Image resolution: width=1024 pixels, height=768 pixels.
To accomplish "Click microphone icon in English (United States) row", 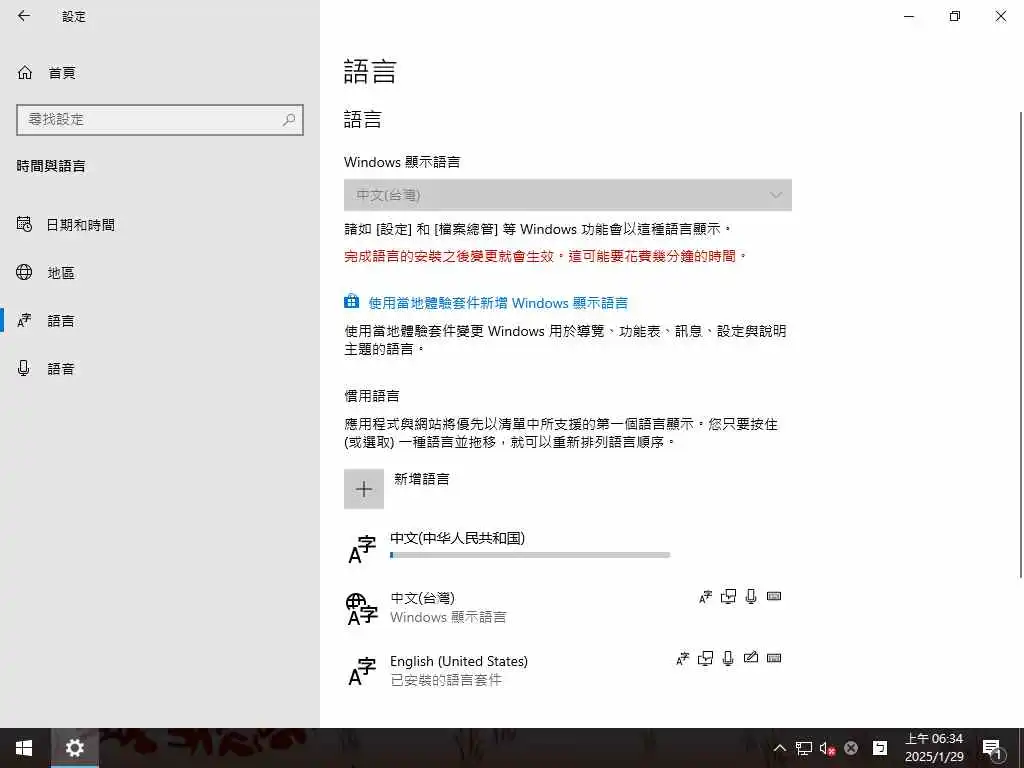I will (x=728, y=658).
